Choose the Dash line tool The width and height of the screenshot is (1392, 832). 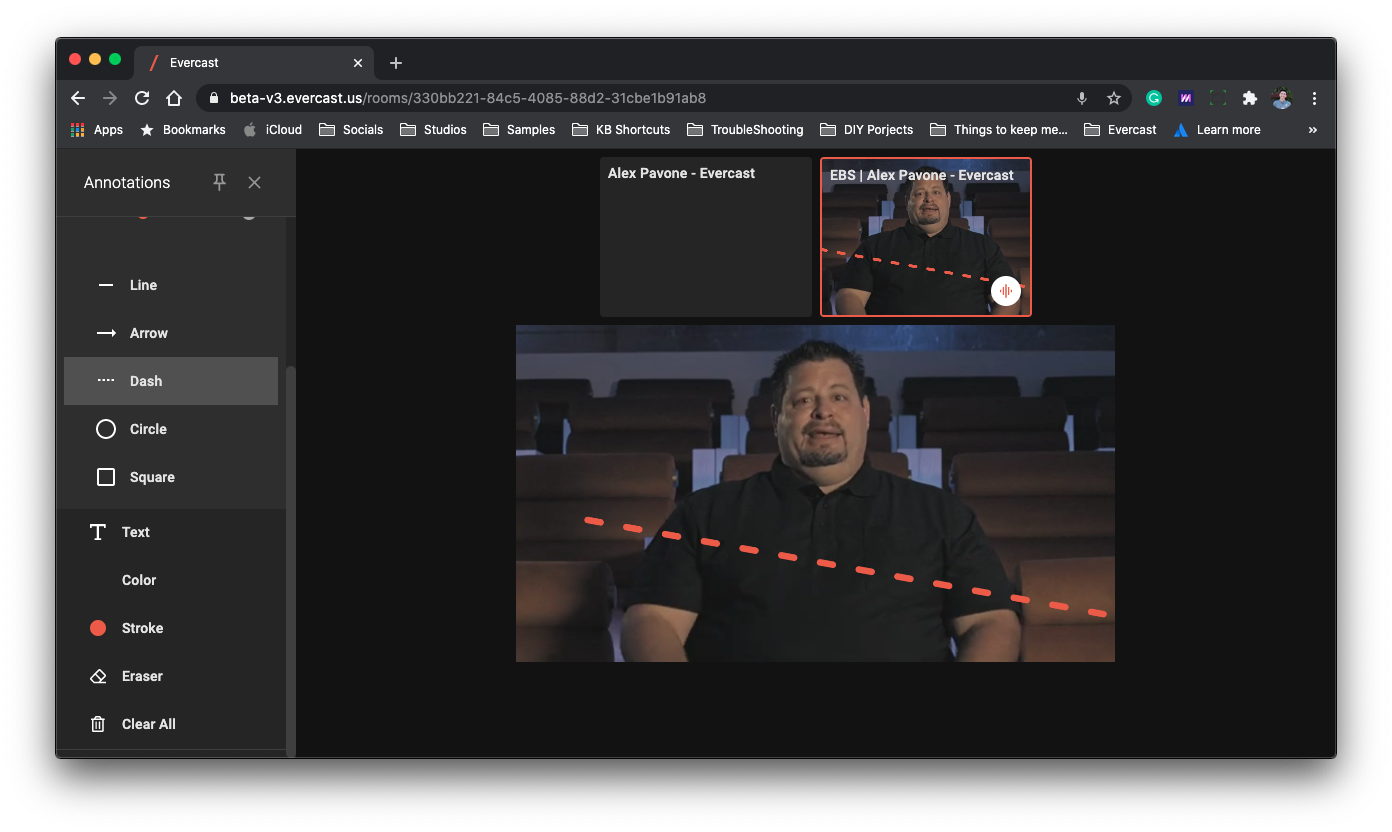tap(171, 381)
